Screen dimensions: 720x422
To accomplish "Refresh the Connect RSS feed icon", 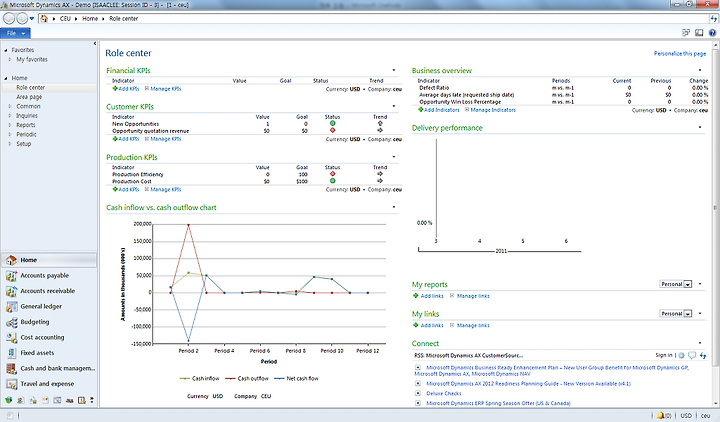I will coord(703,355).
